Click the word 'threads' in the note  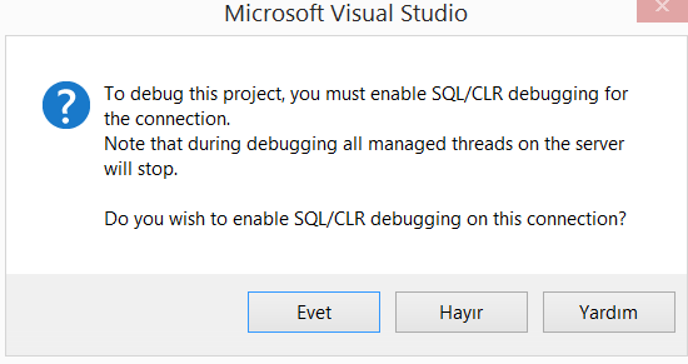point(482,144)
